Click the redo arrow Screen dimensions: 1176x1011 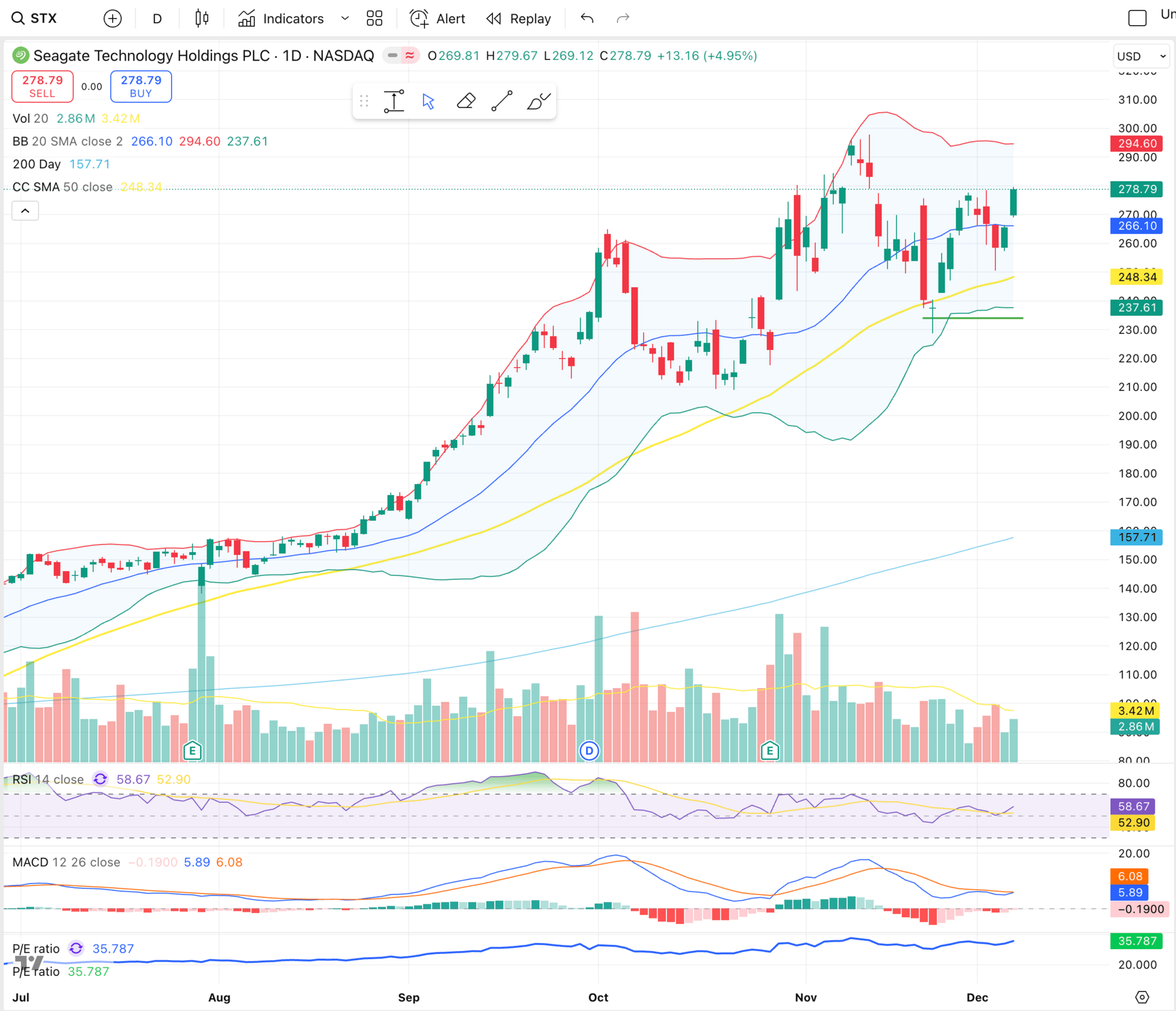623,18
